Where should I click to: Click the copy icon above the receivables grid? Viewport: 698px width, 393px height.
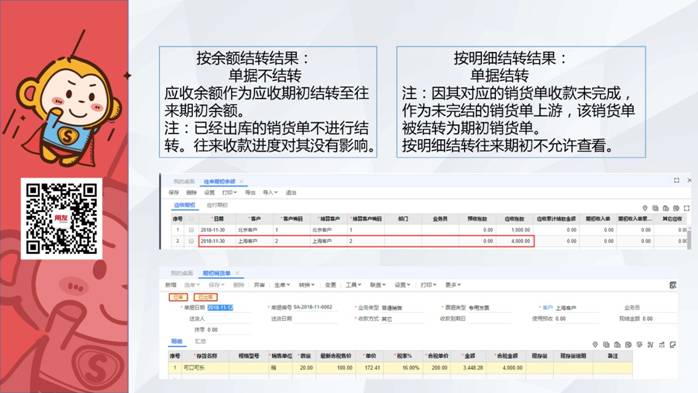655,208
